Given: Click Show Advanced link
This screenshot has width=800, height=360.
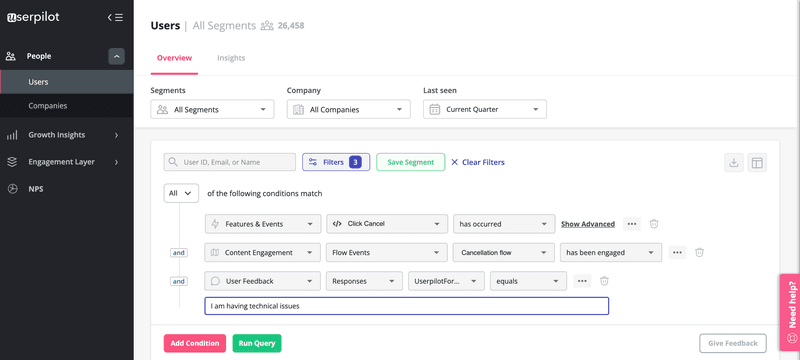Looking at the screenshot, I should click(x=588, y=224).
